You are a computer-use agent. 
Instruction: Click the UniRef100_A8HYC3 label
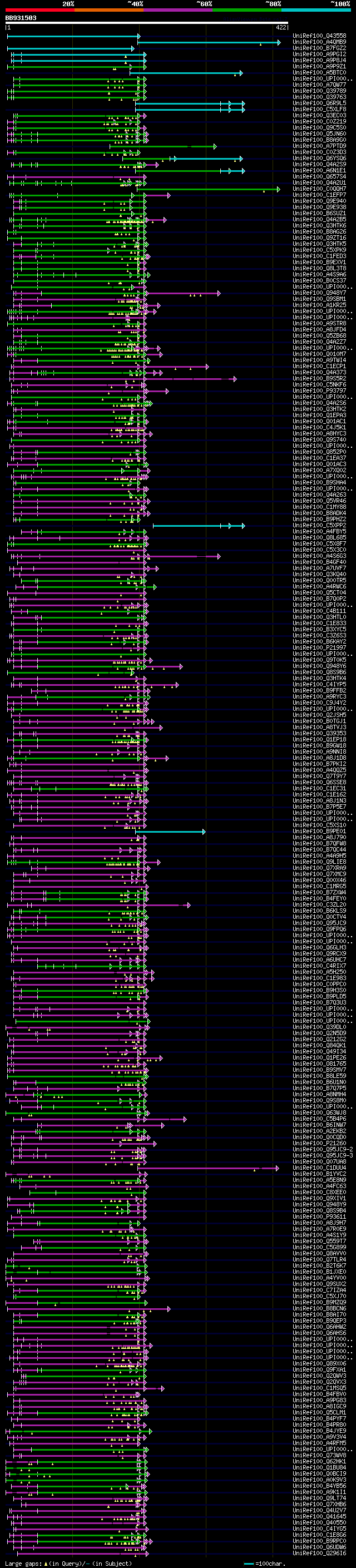(x=319, y=433)
